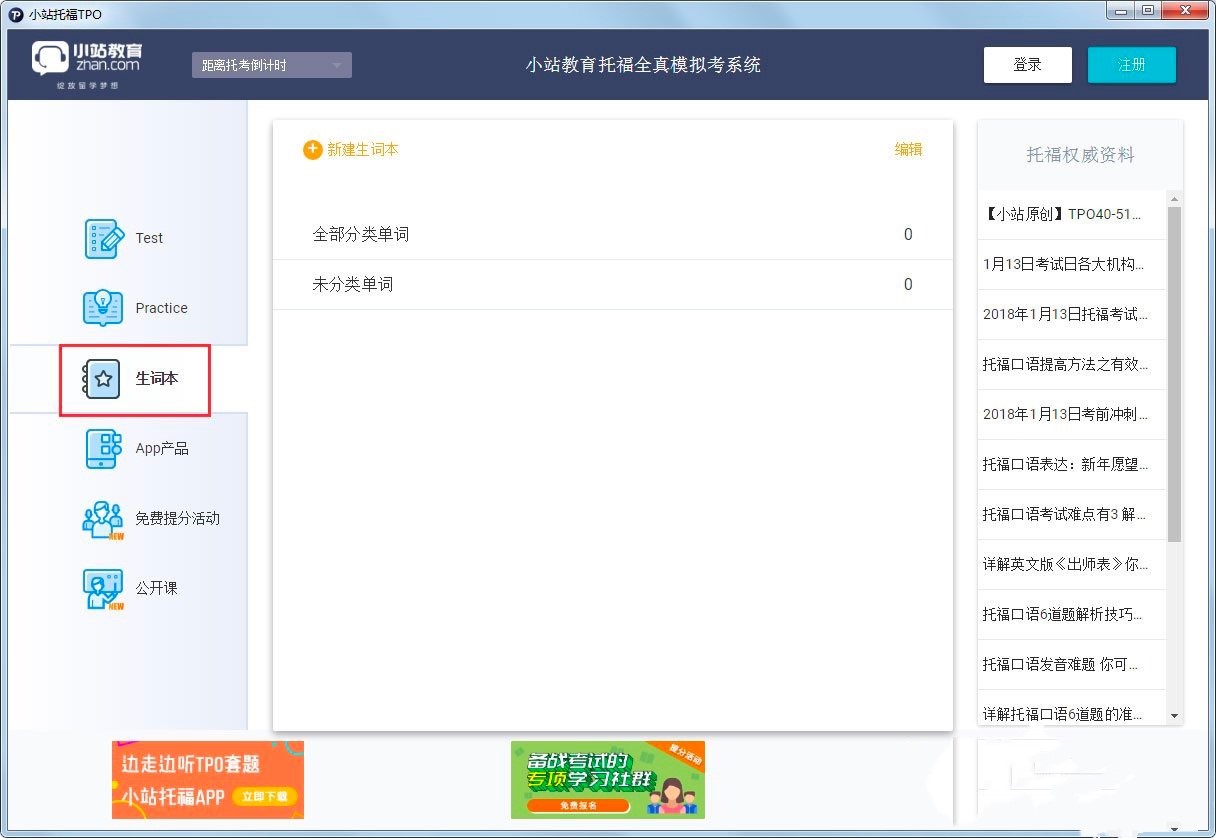The height and width of the screenshot is (838, 1216).
Task: Click the 登录 button
Action: coord(1028,65)
